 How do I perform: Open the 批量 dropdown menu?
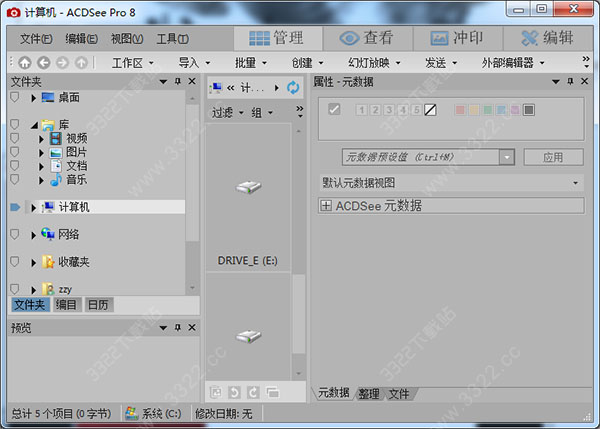tap(251, 63)
